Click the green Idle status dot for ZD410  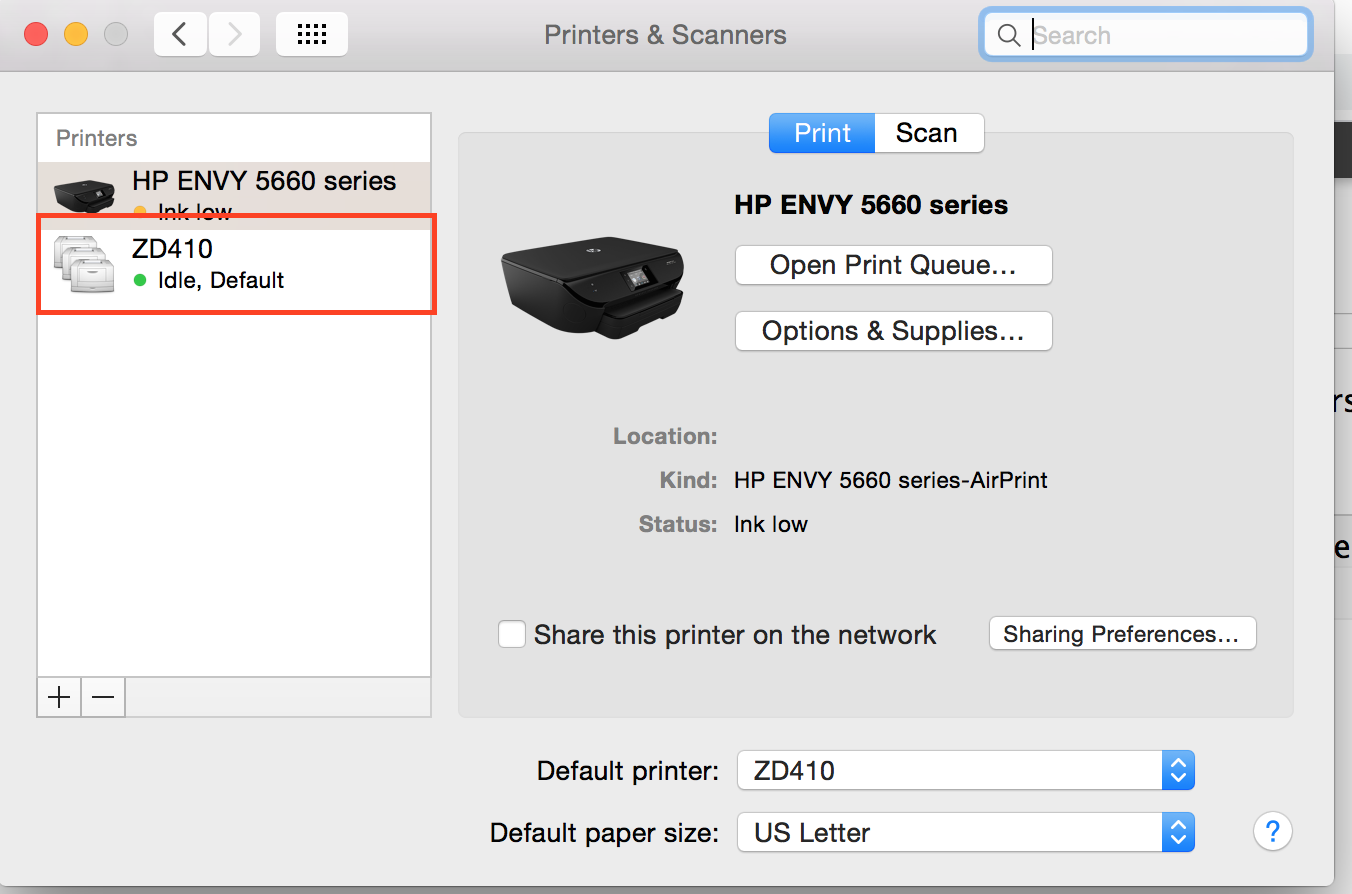[x=140, y=281]
